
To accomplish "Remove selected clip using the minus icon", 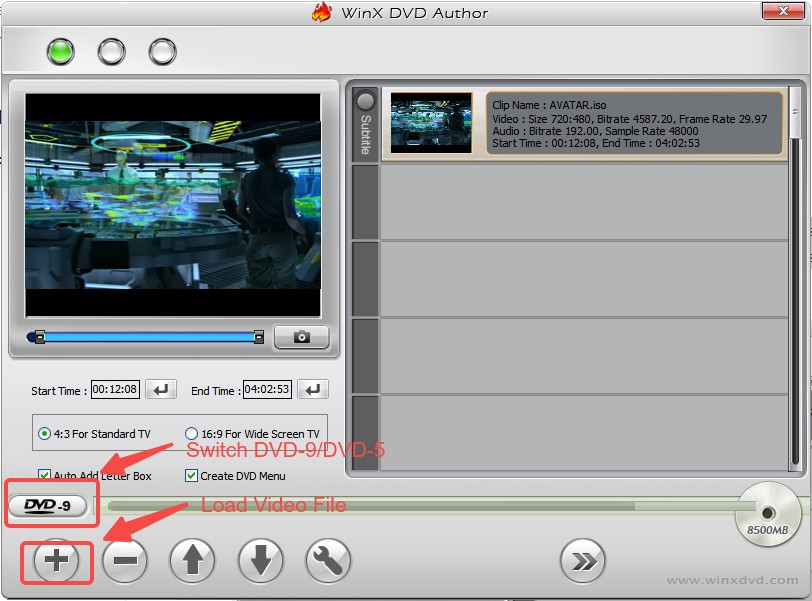I will 124,562.
